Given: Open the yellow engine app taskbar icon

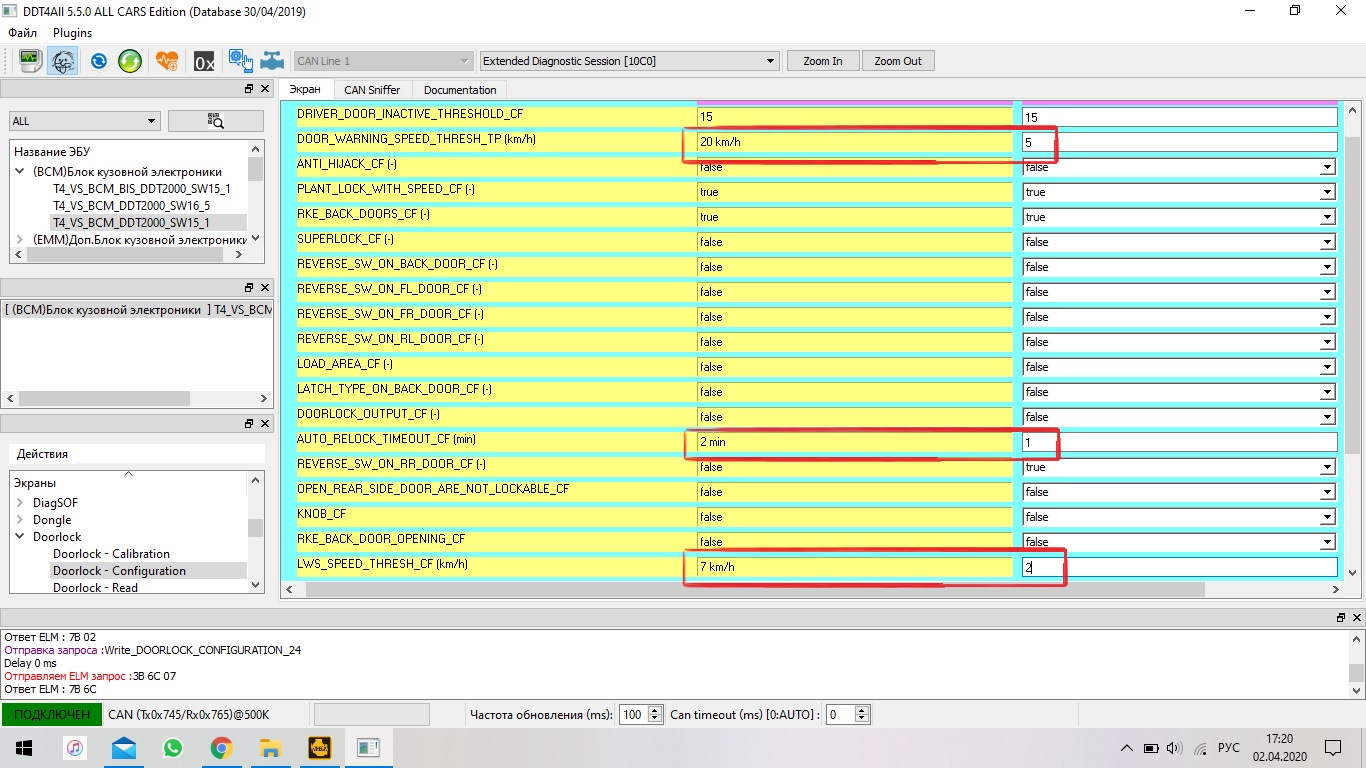Looking at the screenshot, I should 319,747.
